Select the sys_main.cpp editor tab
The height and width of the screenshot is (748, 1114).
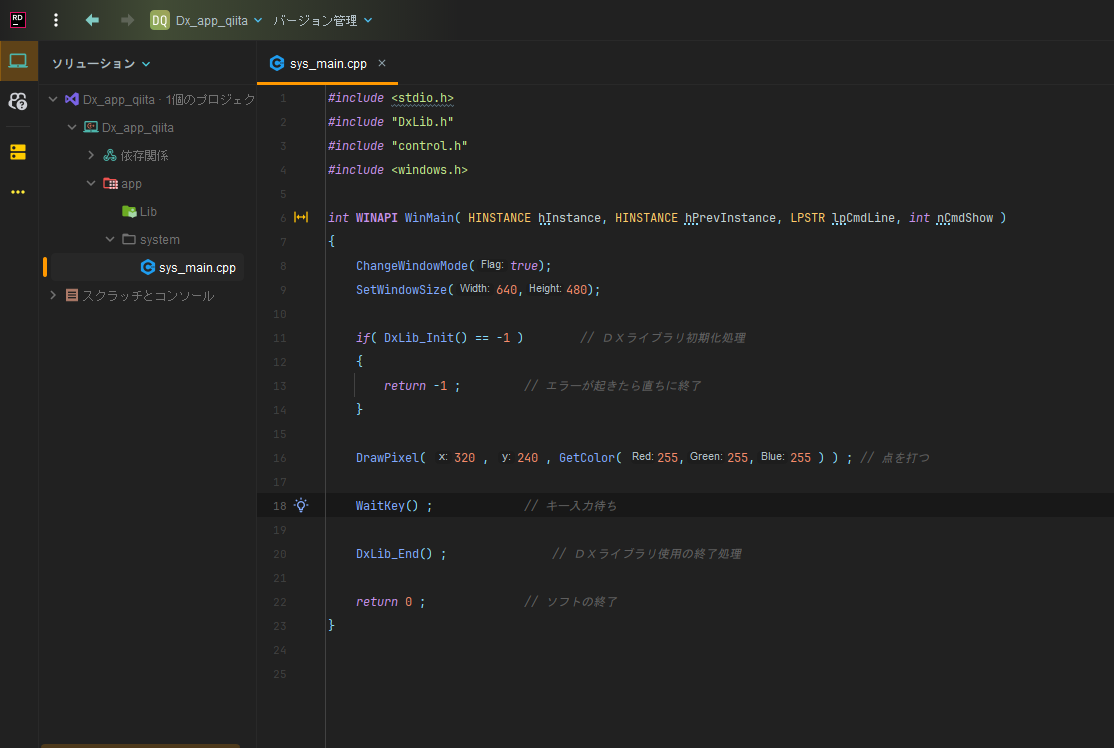[x=327, y=62]
